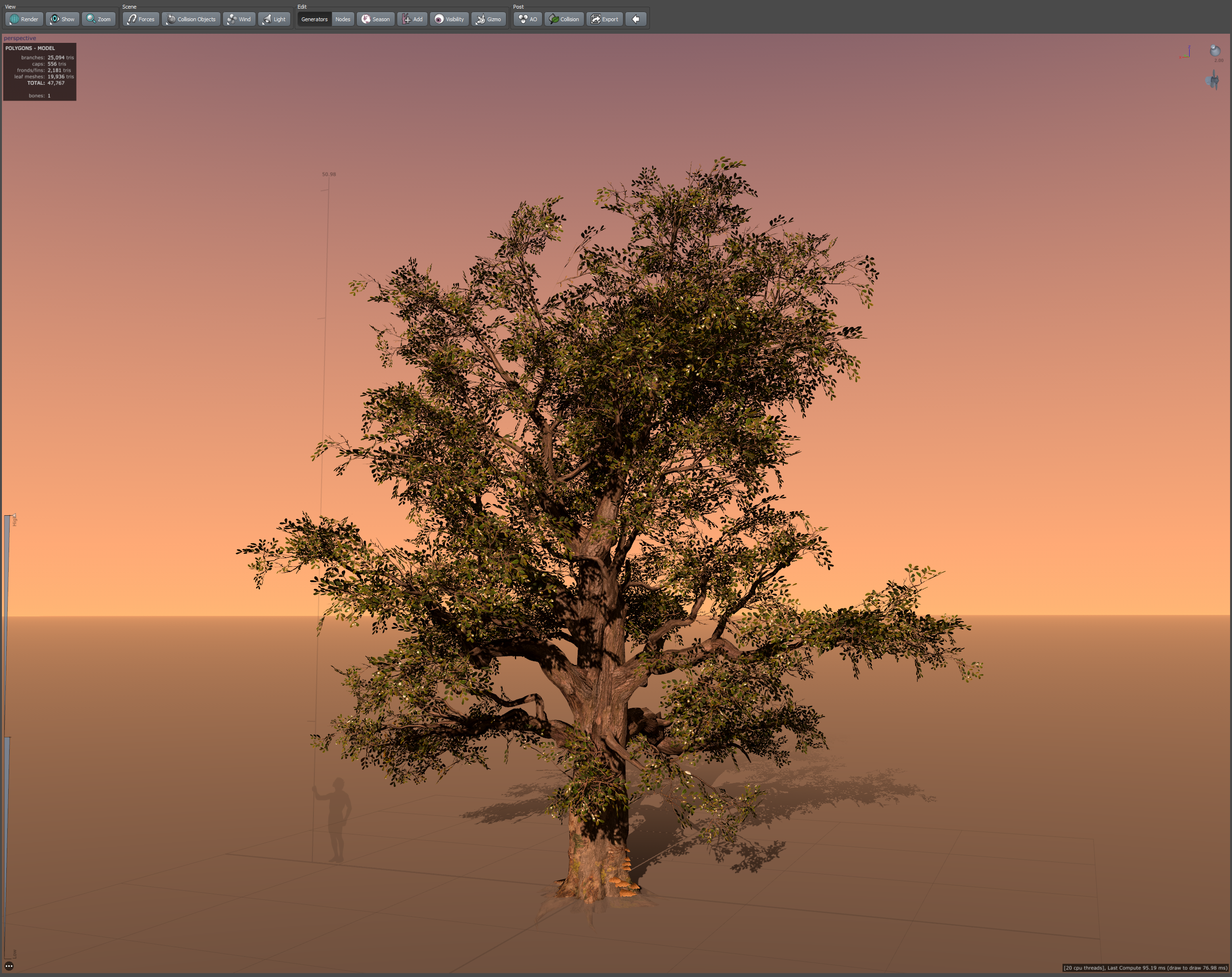
Task: Click the Add generator button
Action: [412, 19]
